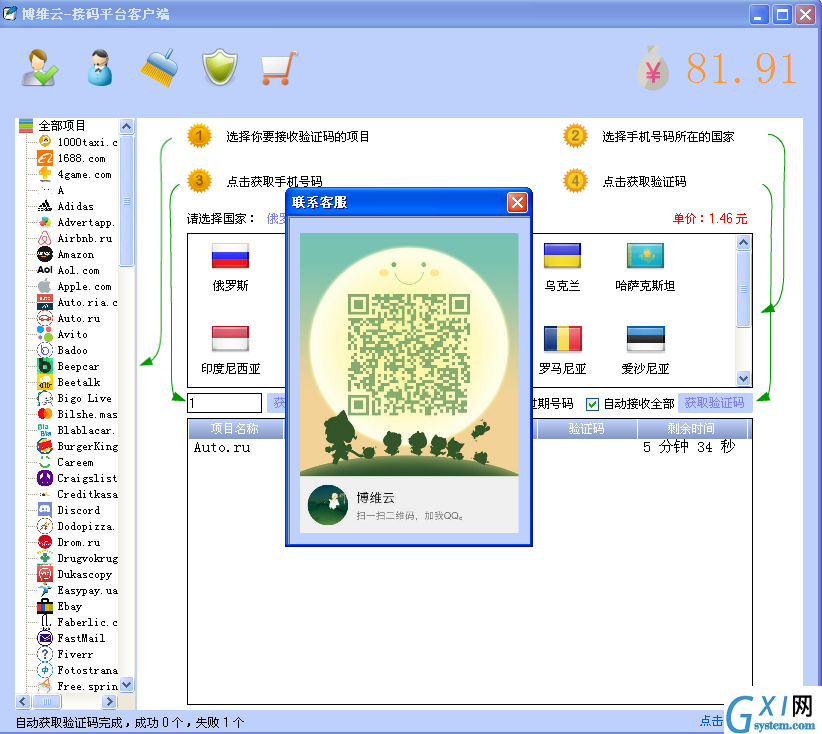
Task: Click the 单价：1.46 元 price text
Action: coord(710,219)
